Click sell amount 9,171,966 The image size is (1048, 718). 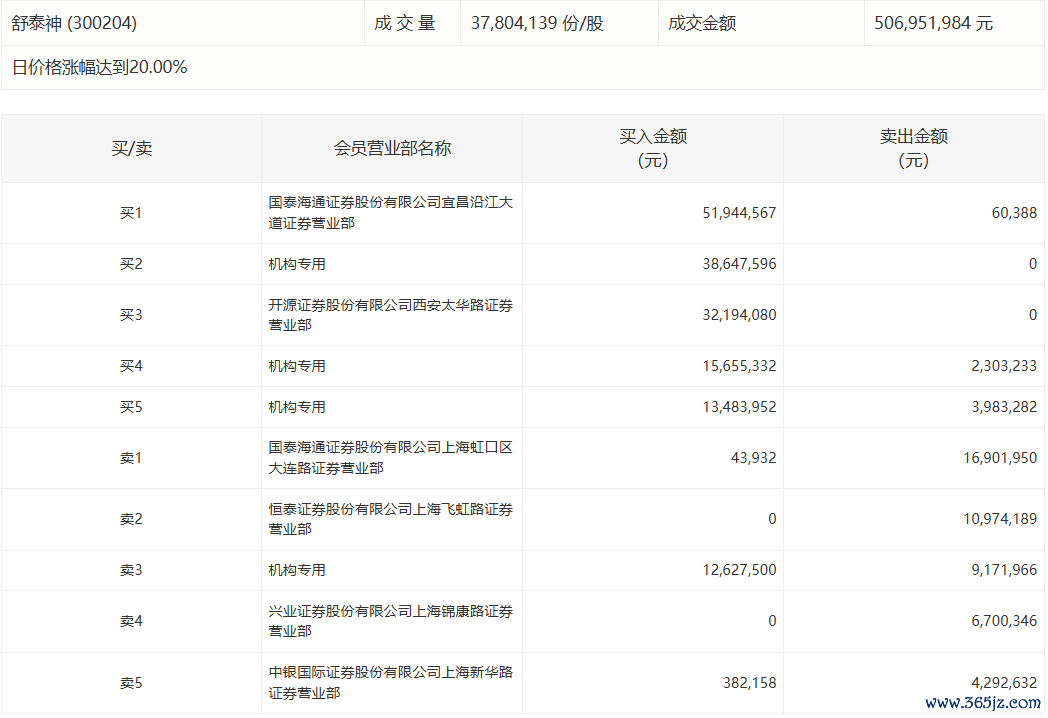(1004, 570)
